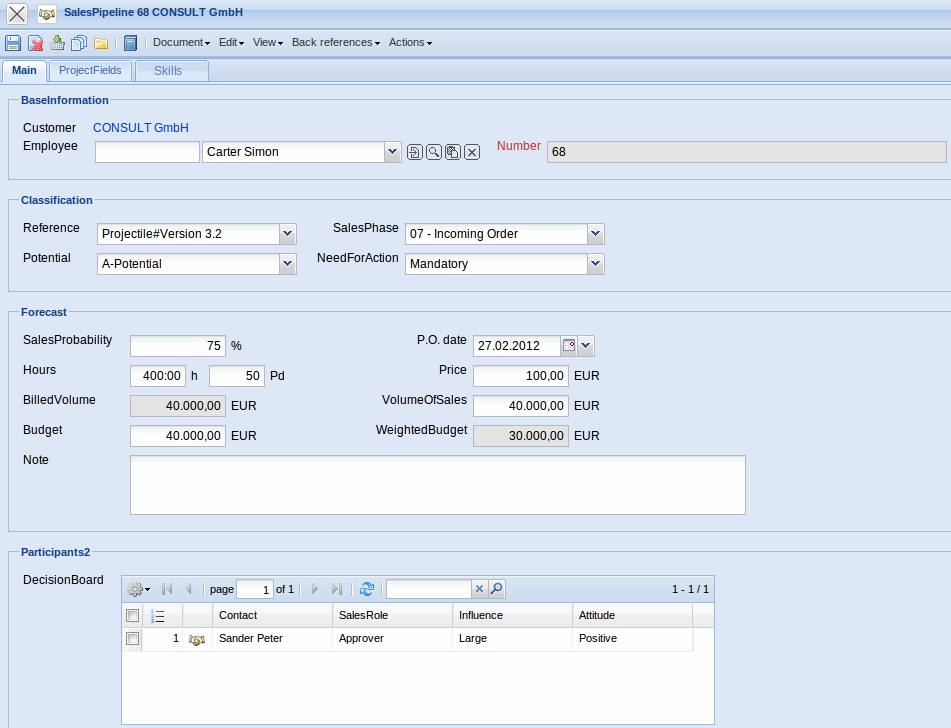Screen dimensions: 951x728
Task: Open the CONSULT GmbH customer link
Action: pyautogui.click(x=141, y=128)
